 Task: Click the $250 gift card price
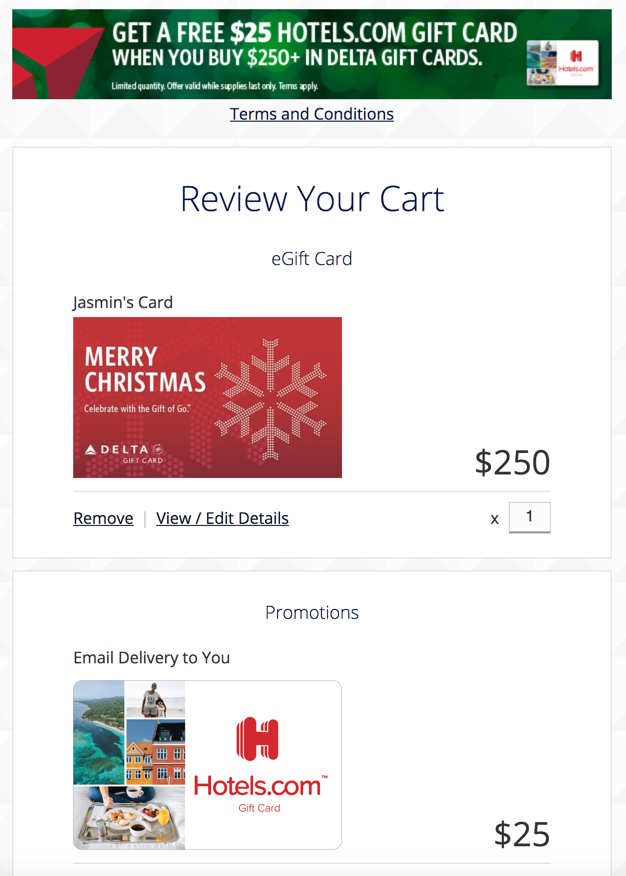point(512,463)
